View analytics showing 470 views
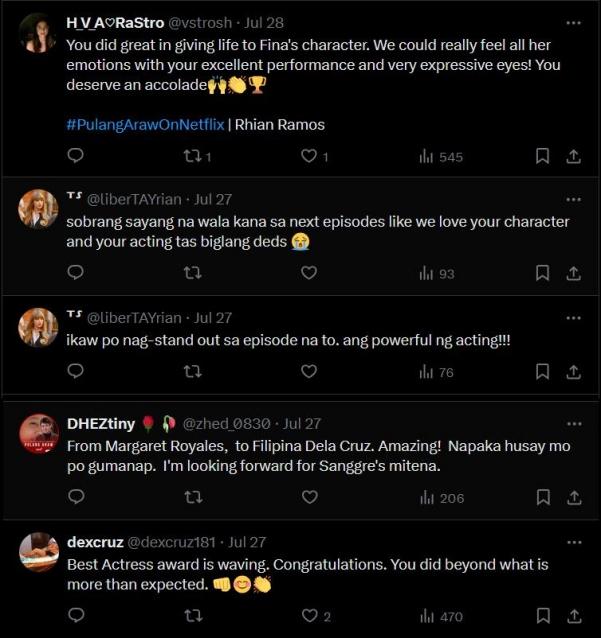Screen dimensions: 601x638 tap(441, 616)
